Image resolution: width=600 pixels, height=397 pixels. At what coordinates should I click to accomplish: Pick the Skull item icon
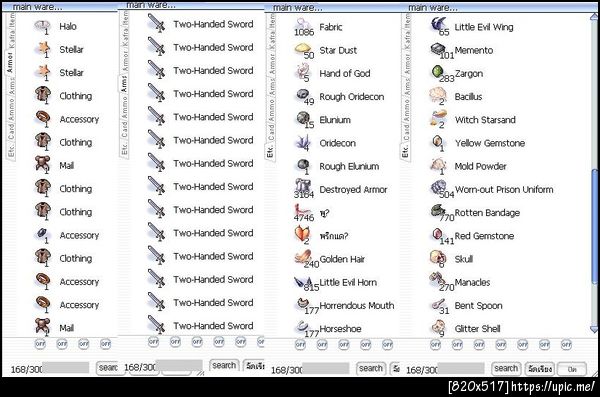[x=438, y=258]
